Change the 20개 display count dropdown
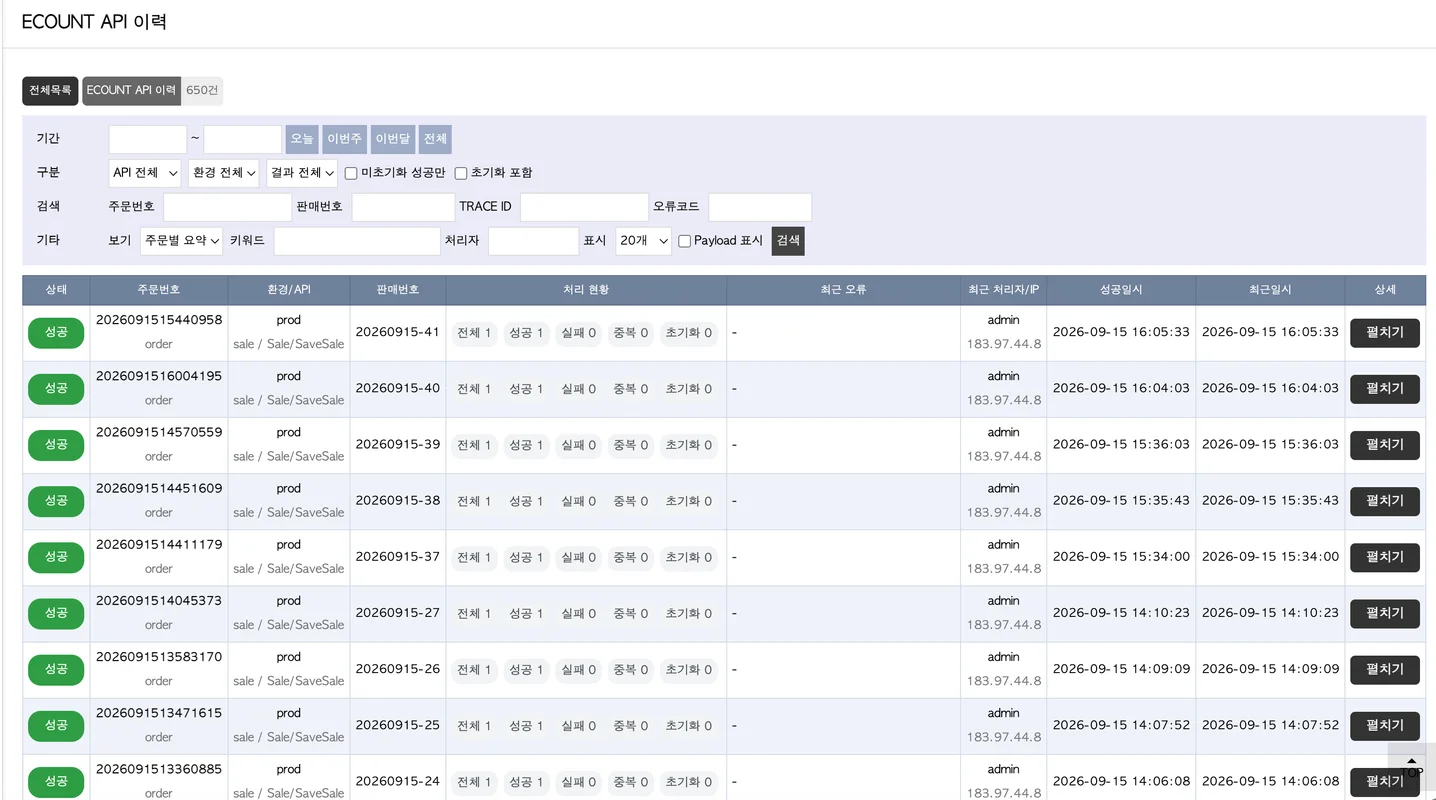Image resolution: width=1436 pixels, height=800 pixels. (x=643, y=241)
